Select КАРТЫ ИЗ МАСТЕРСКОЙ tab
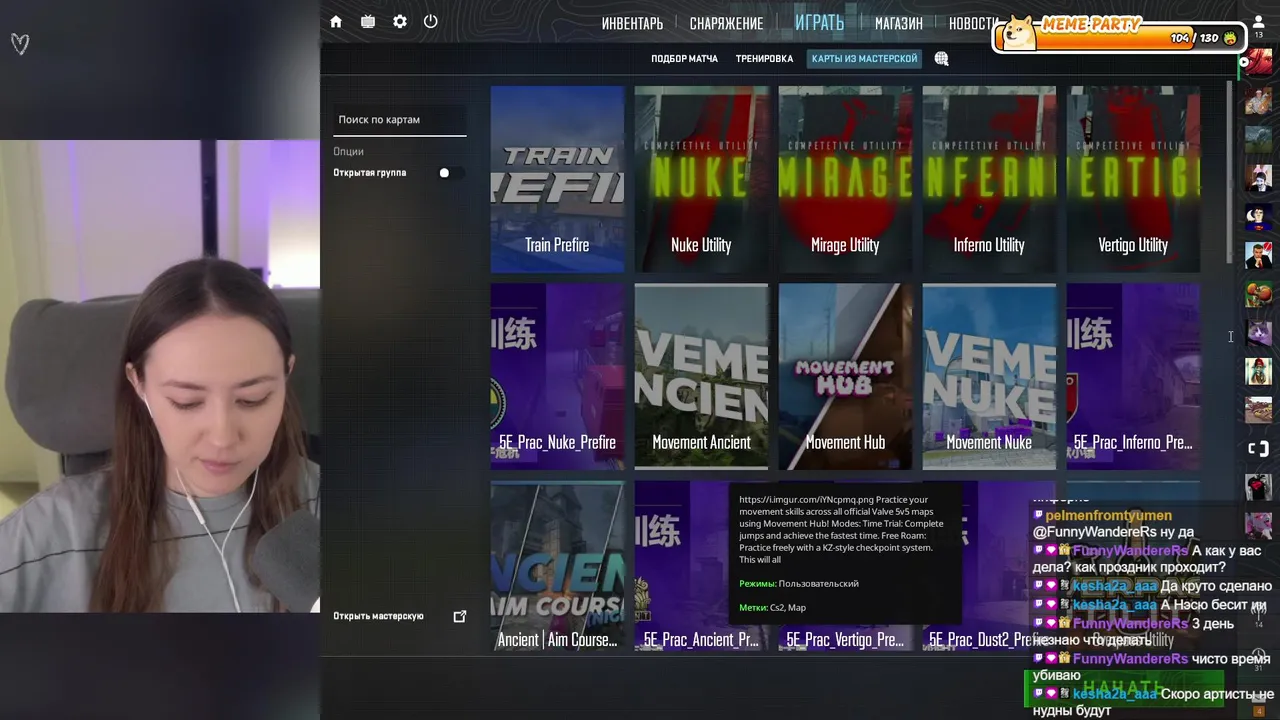The width and height of the screenshot is (1280, 720). [864, 59]
